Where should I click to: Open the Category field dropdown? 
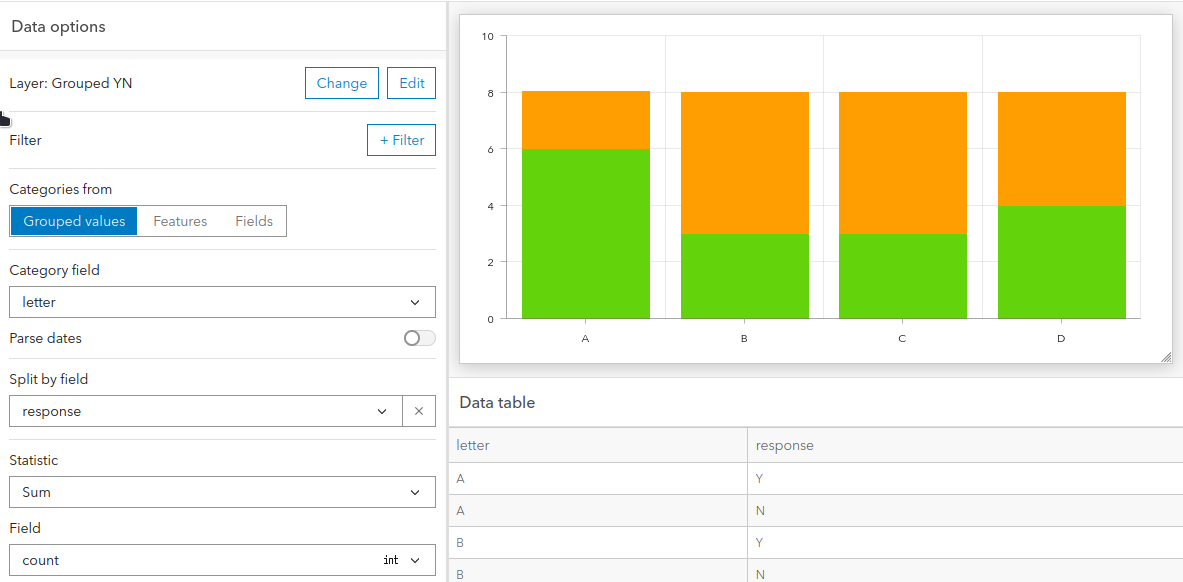(222, 302)
